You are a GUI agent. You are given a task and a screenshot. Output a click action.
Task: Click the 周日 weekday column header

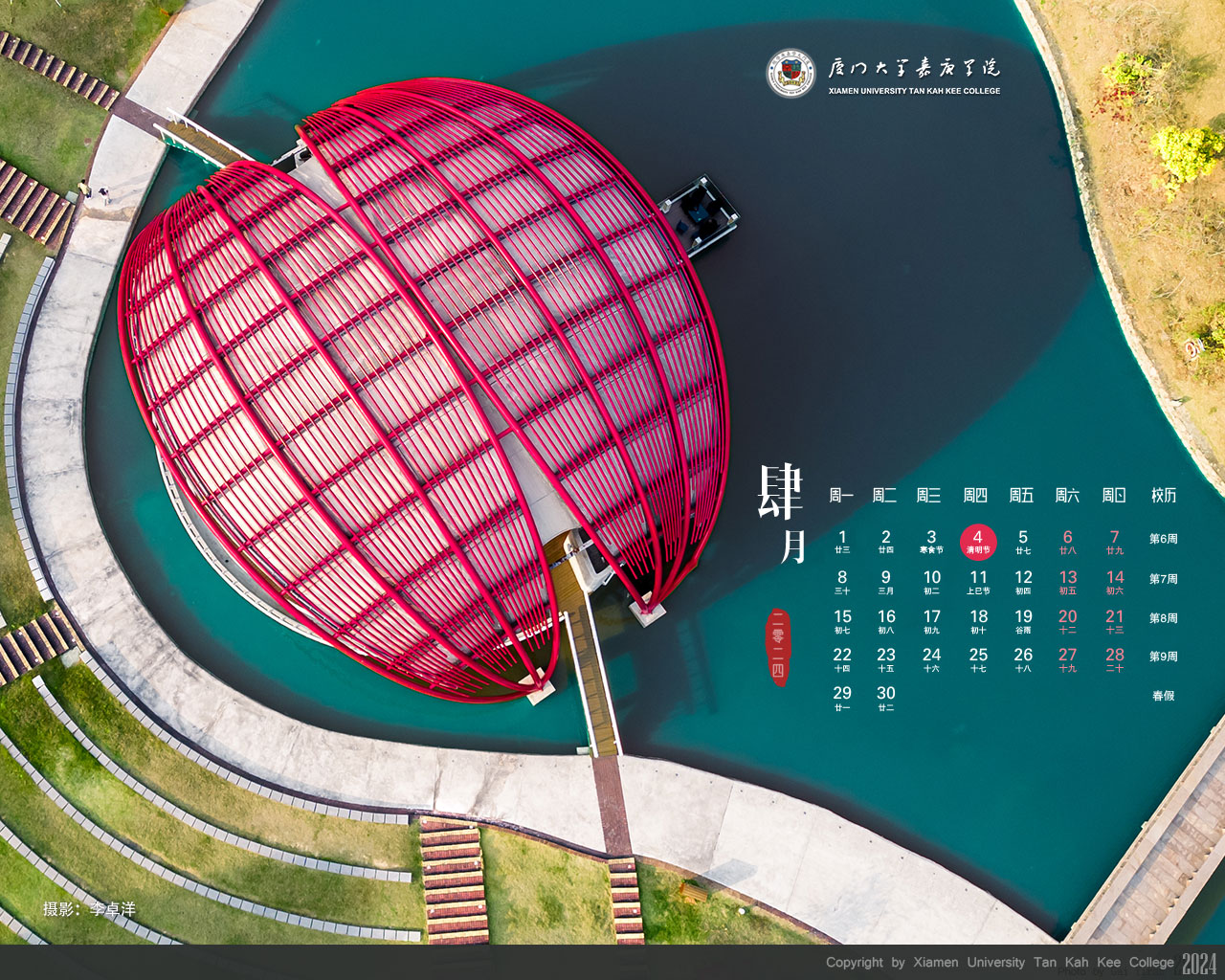pyautogui.click(x=1114, y=495)
